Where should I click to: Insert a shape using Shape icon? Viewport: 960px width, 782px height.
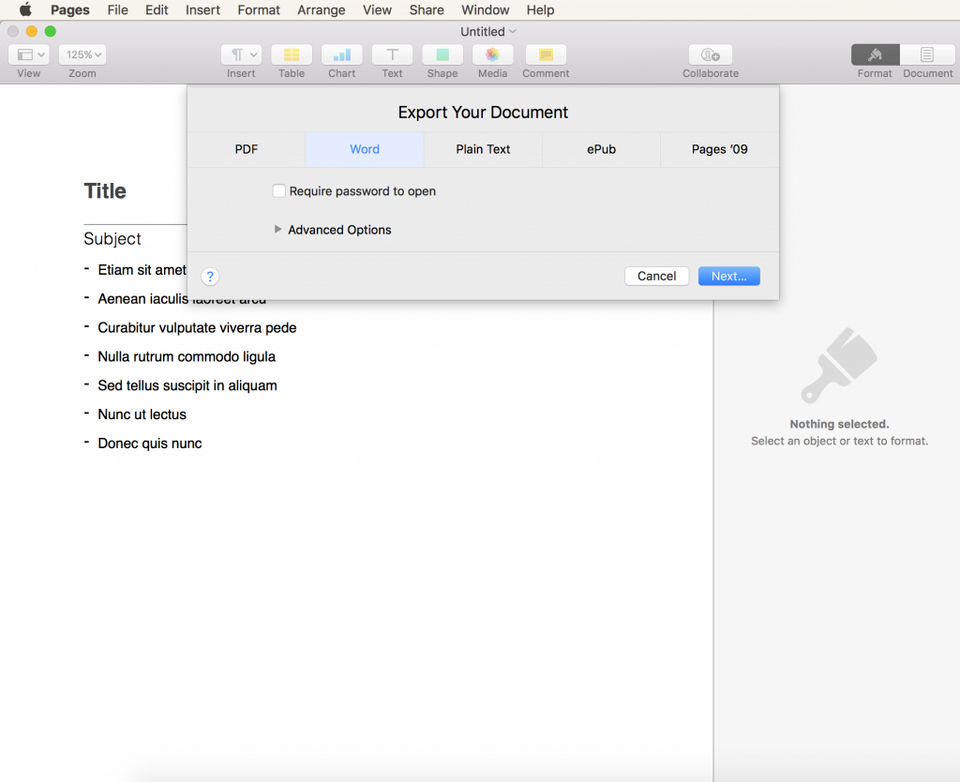point(442,55)
